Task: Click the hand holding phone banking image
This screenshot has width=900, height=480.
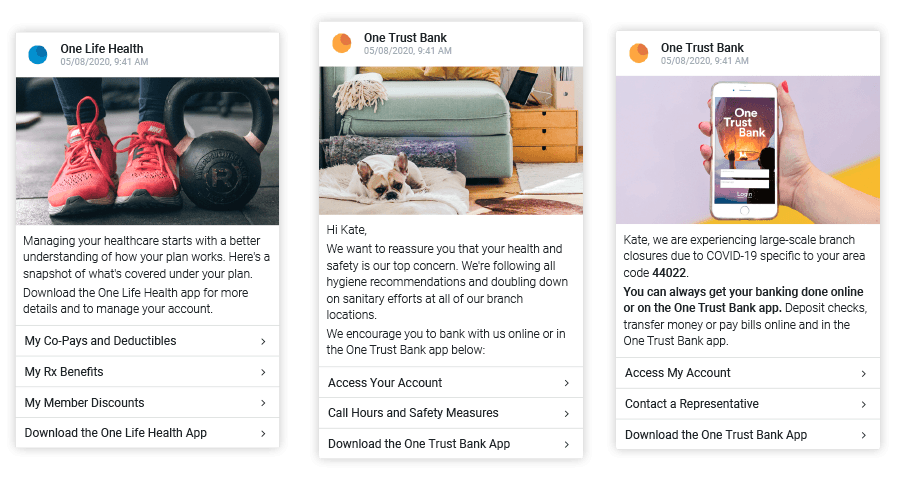Action: click(747, 150)
